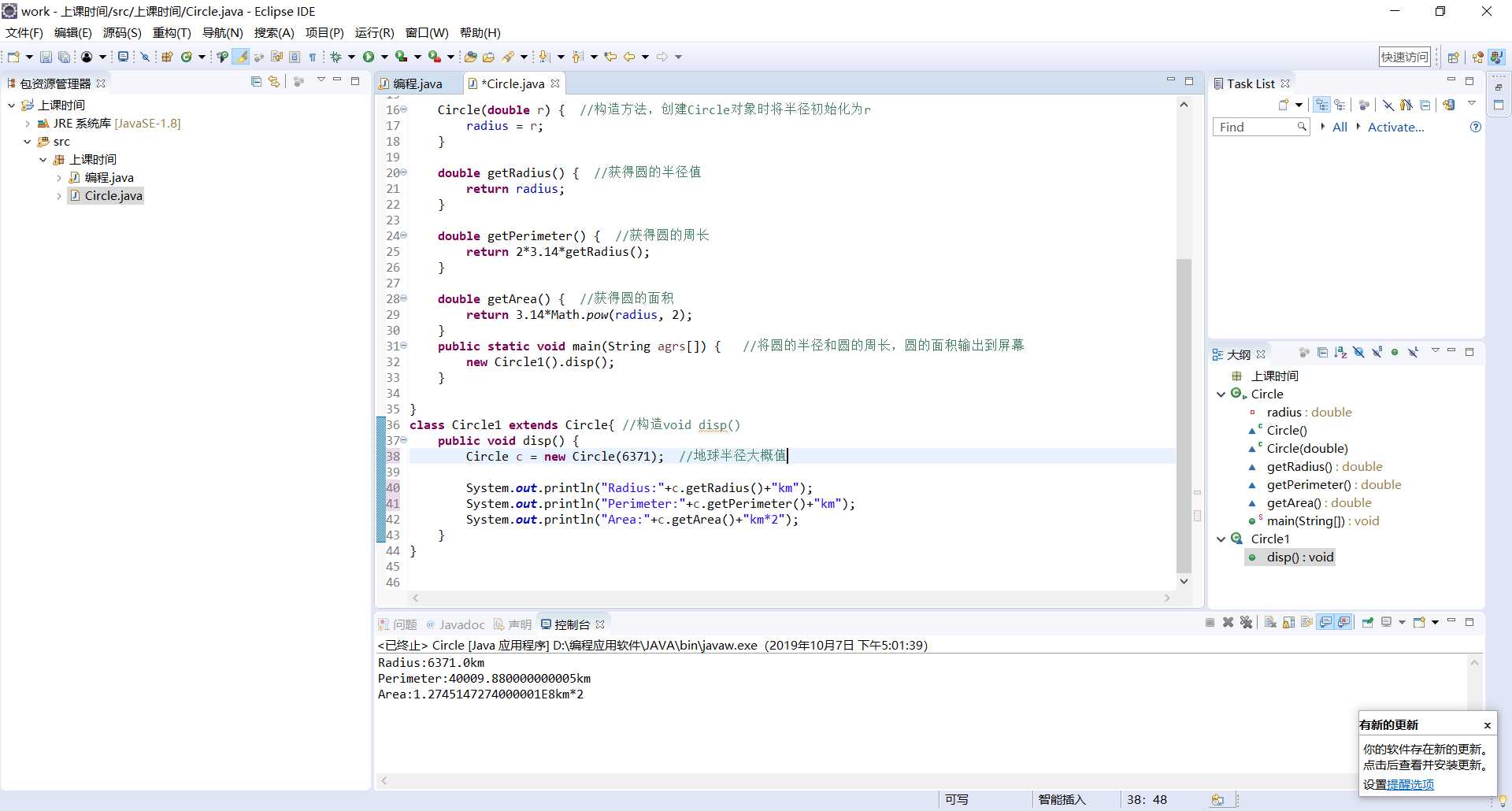Collapse the src folder node
The height and width of the screenshot is (811, 1512).
(28, 142)
